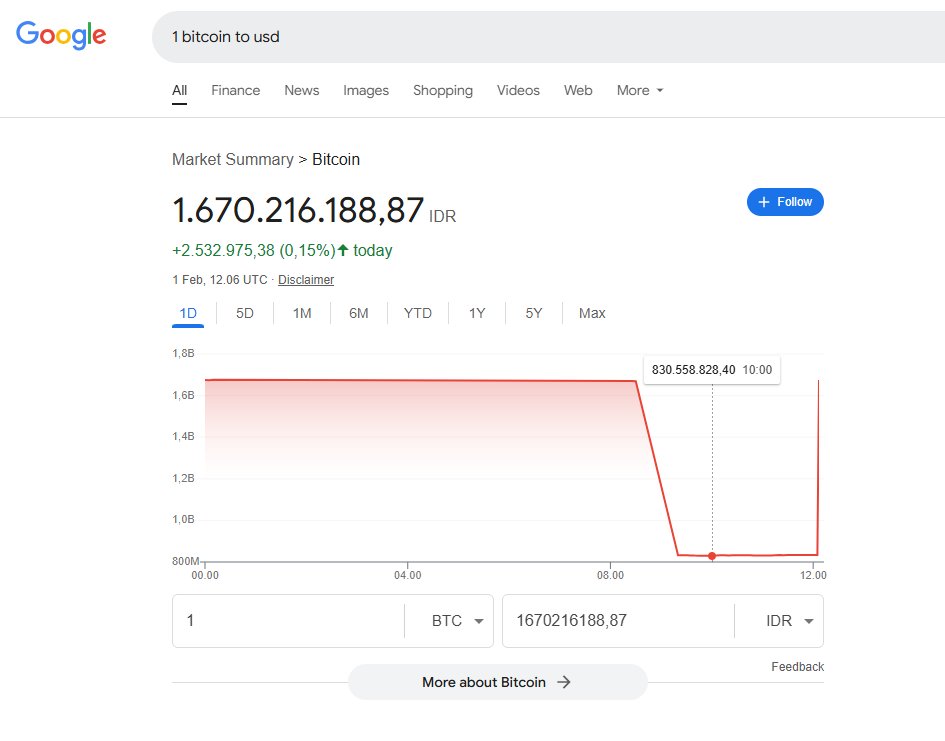945x741 pixels.
Task: Go to the Videos tab
Action: coord(518,90)
